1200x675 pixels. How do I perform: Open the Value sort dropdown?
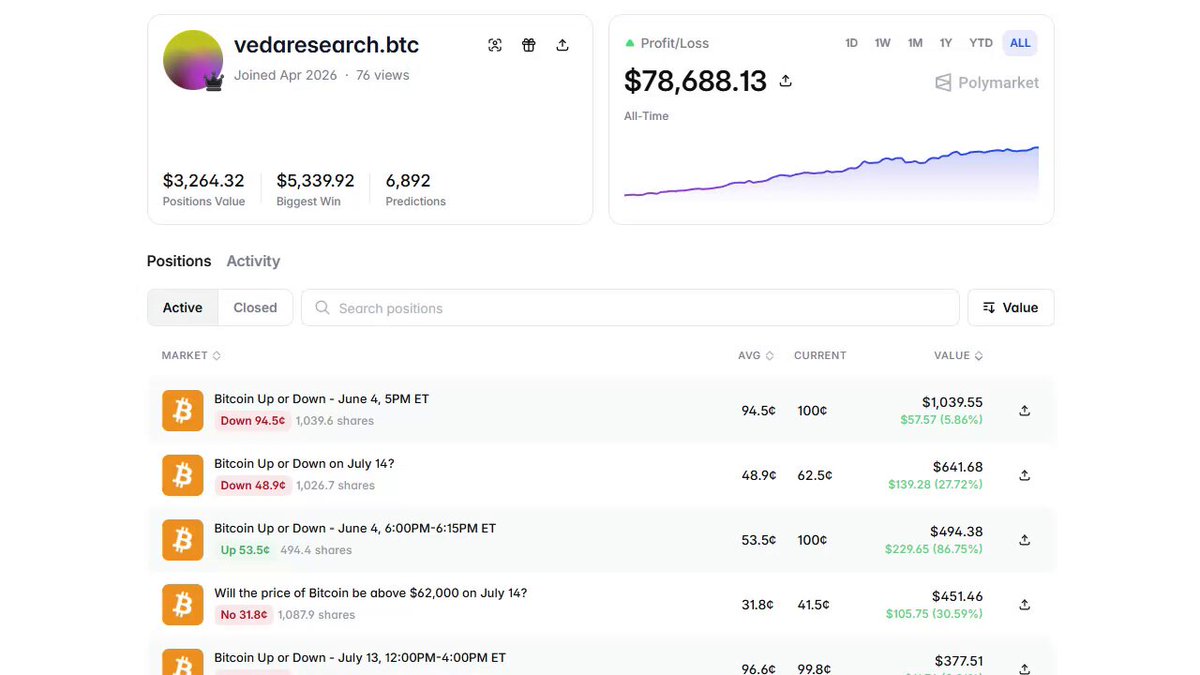[1011, 308]
